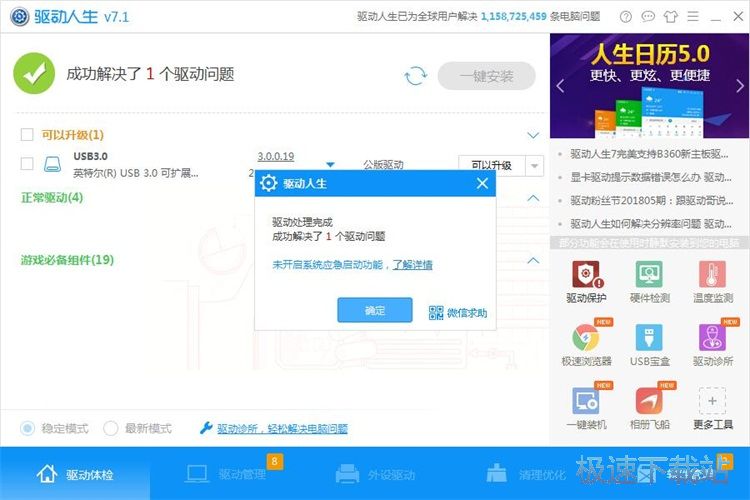Open the 了解详情 link in dialog
Image resolution: width=750 pixels, height=500 pixels.
pyautogui.click(x=412, y=265)
